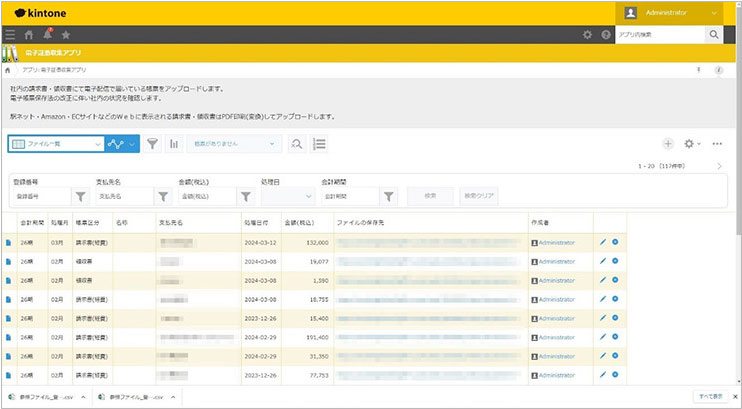Click the help question mark icon
Screen dimensions: 742x409
click(x=606, y=35)
